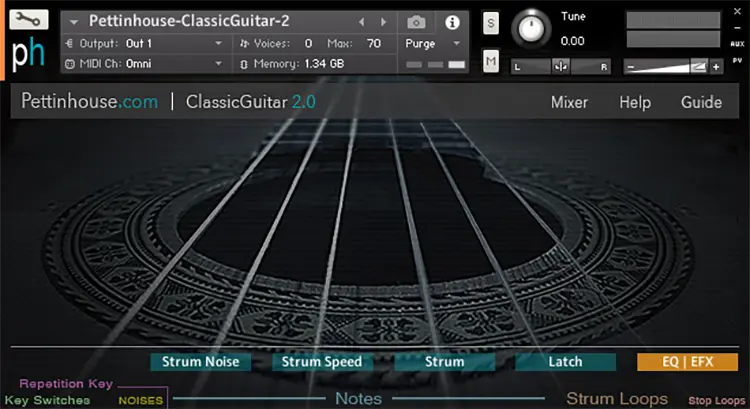Click the Max voices value 70

(374, 44)
